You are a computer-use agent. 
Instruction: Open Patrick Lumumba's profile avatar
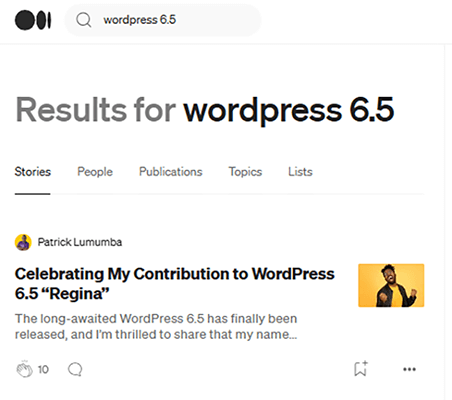pos(23,242)
